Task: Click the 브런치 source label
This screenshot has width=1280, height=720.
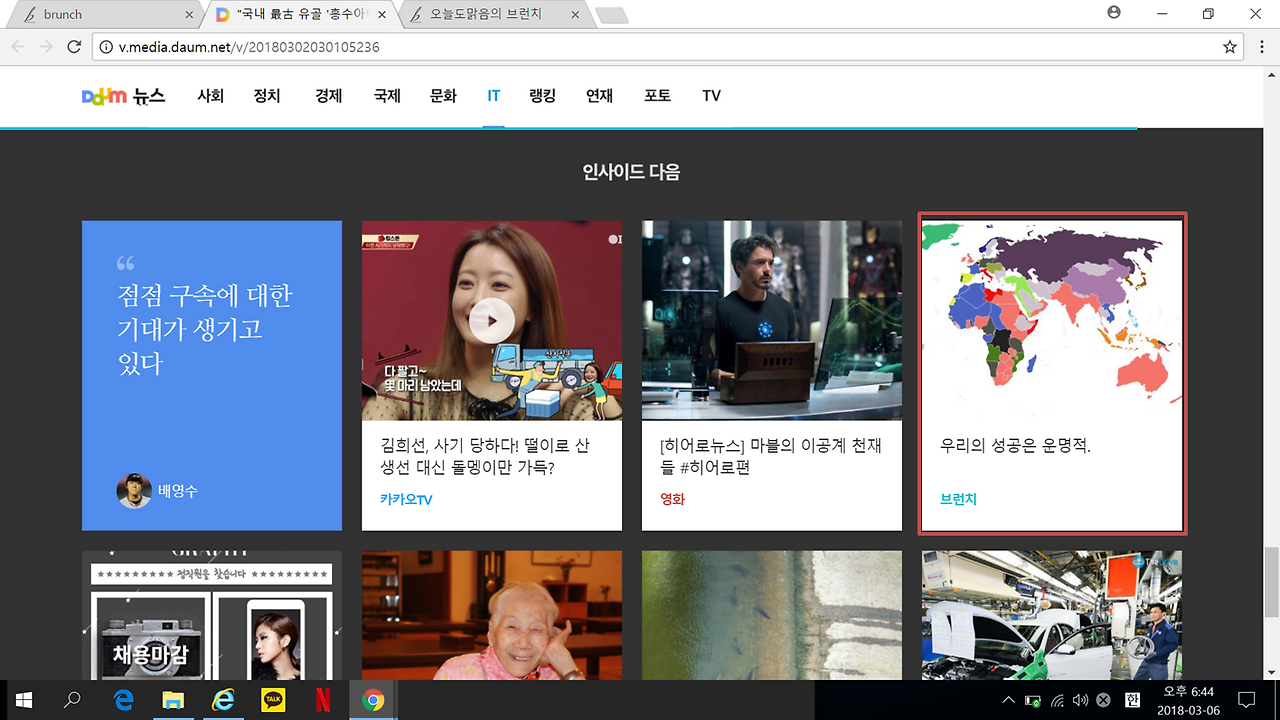Action: pyautogui.click(x=958, y=499)
